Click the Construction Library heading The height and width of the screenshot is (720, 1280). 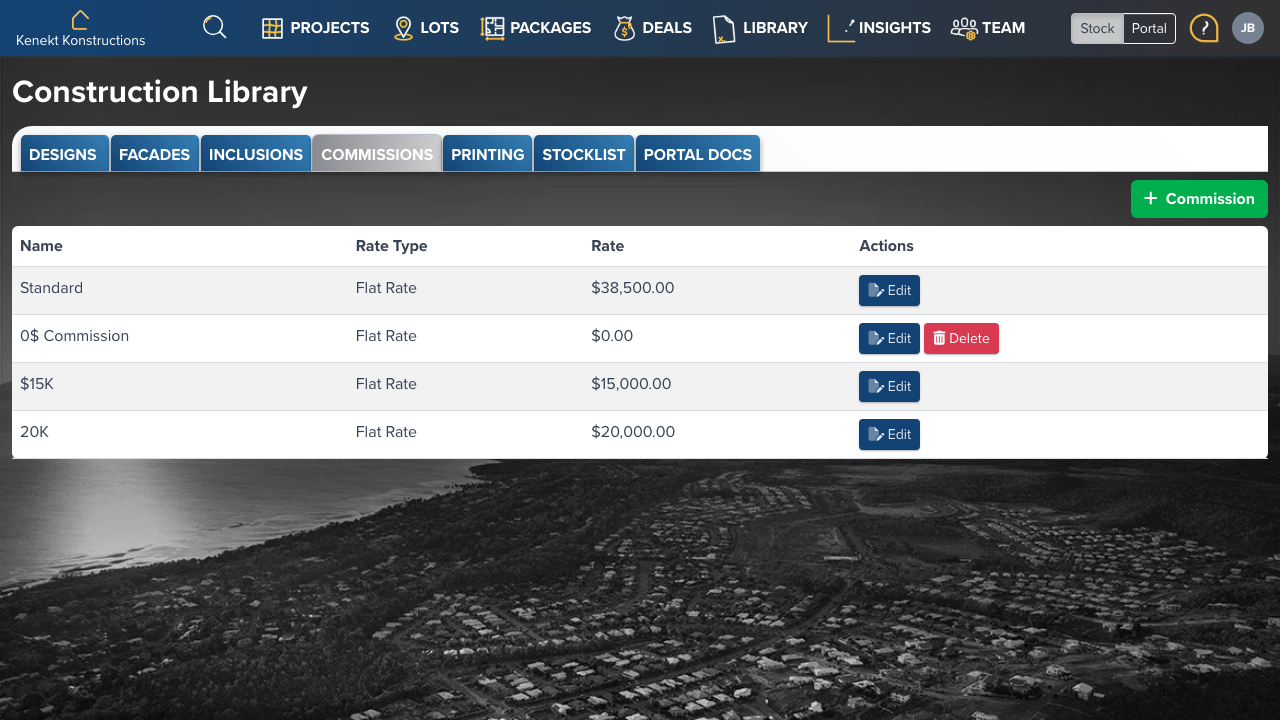pos(160,92)
